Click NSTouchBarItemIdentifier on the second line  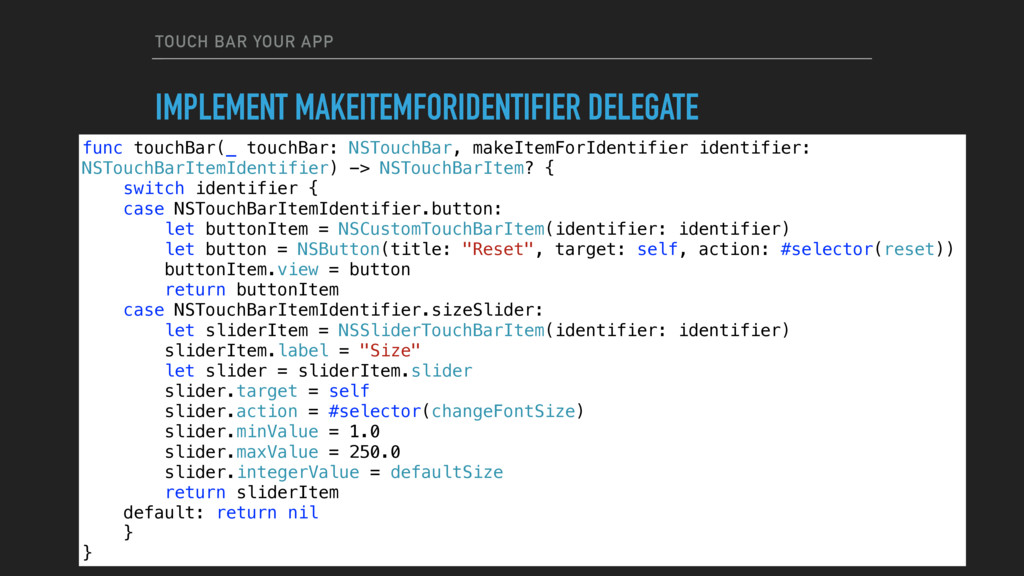pos(205,168)
